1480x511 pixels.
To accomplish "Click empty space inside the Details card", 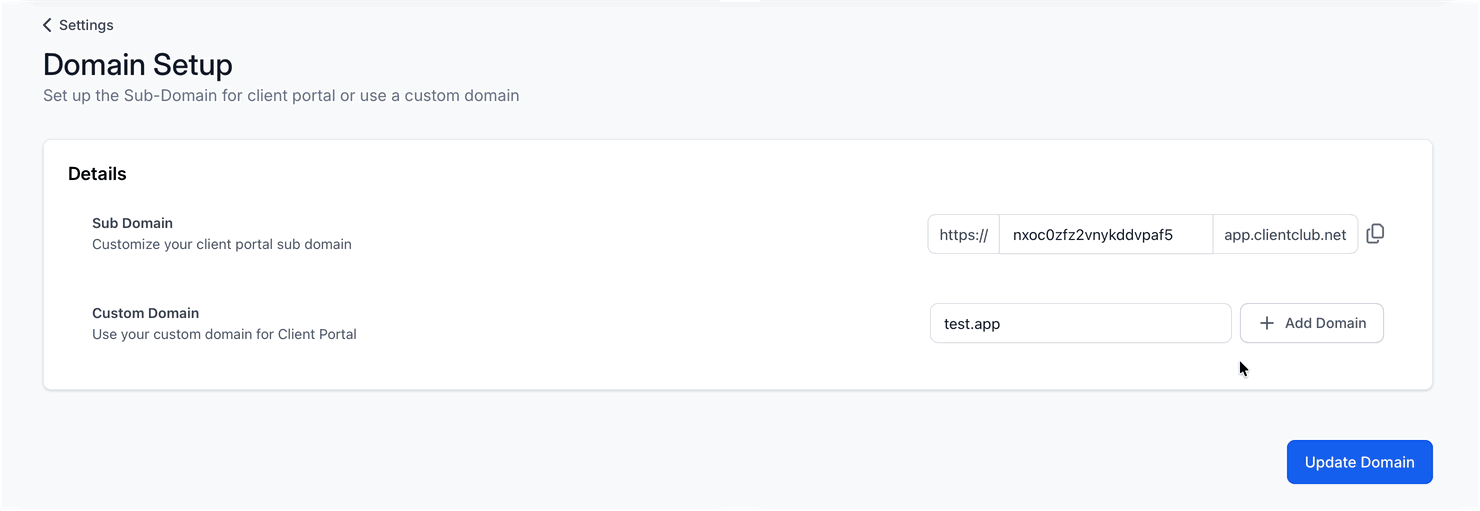I will (640, 280).
